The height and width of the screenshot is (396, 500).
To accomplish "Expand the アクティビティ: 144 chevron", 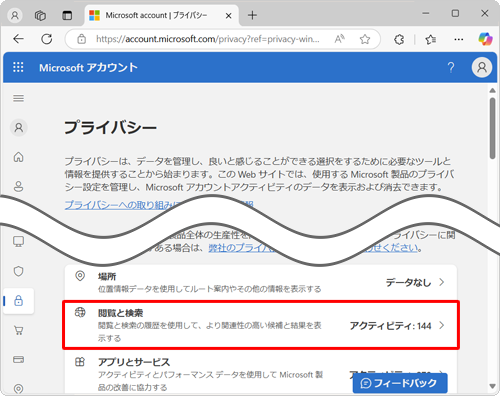I will (x=442, y=325).
